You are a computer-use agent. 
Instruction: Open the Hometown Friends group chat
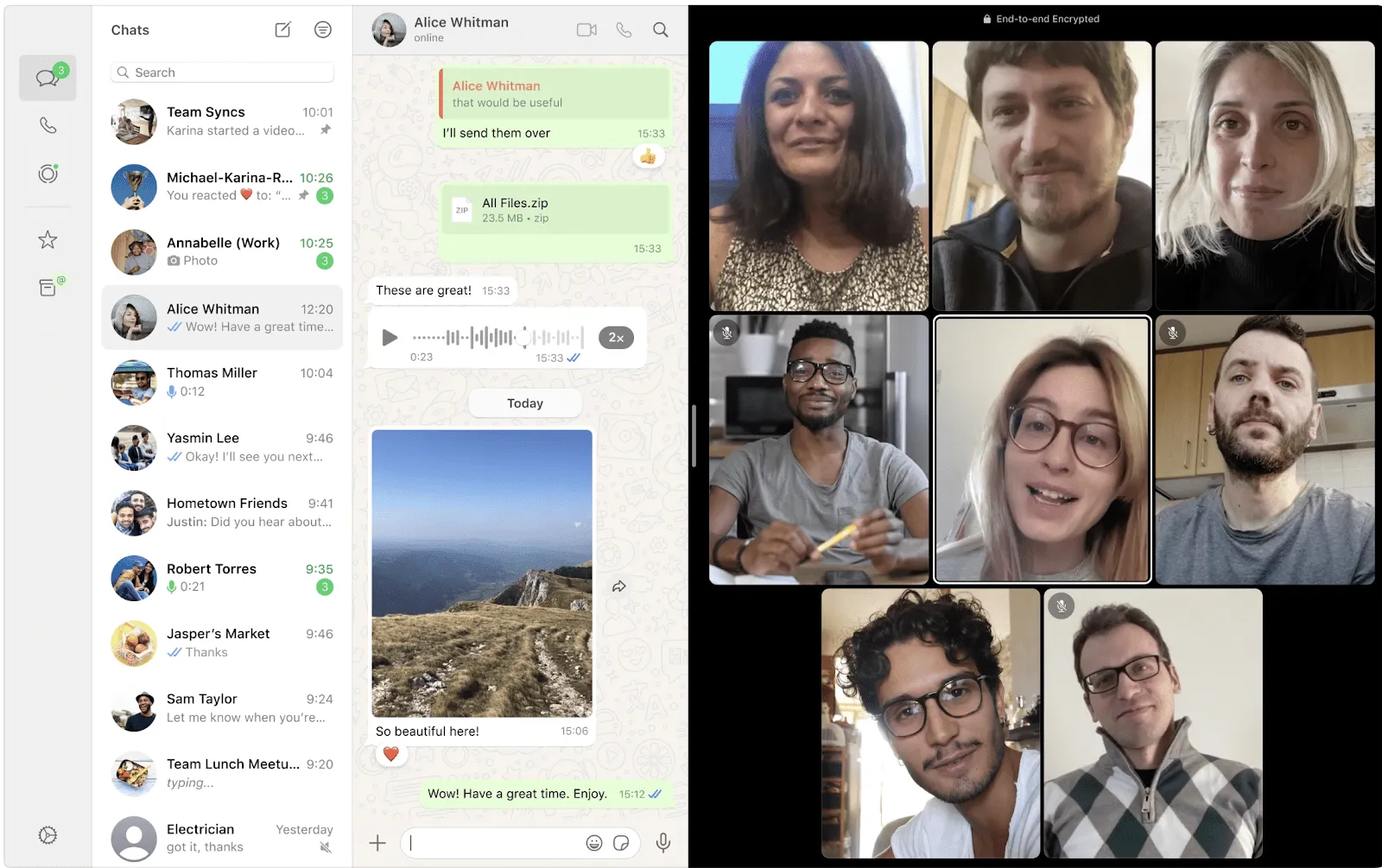(x=222, y=513)
